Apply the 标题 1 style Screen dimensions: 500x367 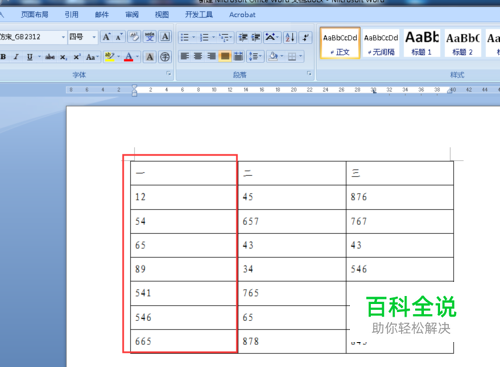point(422,43)
